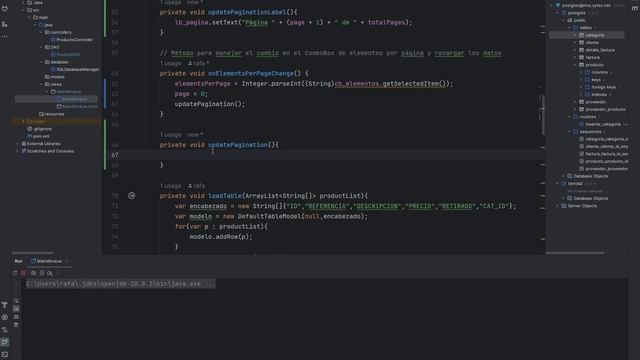Viewport: 640px width, 360px height.
Task: Open ProductoController class in project tree
Action: (x=74, y=40)
